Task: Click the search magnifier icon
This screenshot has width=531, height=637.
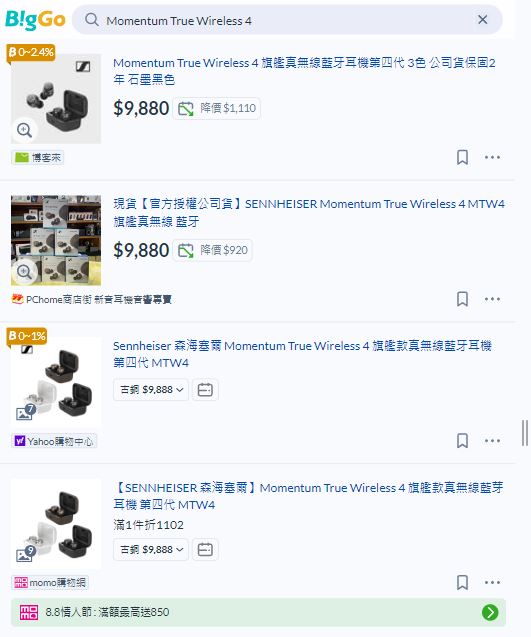Action: (x=92, y=20)
